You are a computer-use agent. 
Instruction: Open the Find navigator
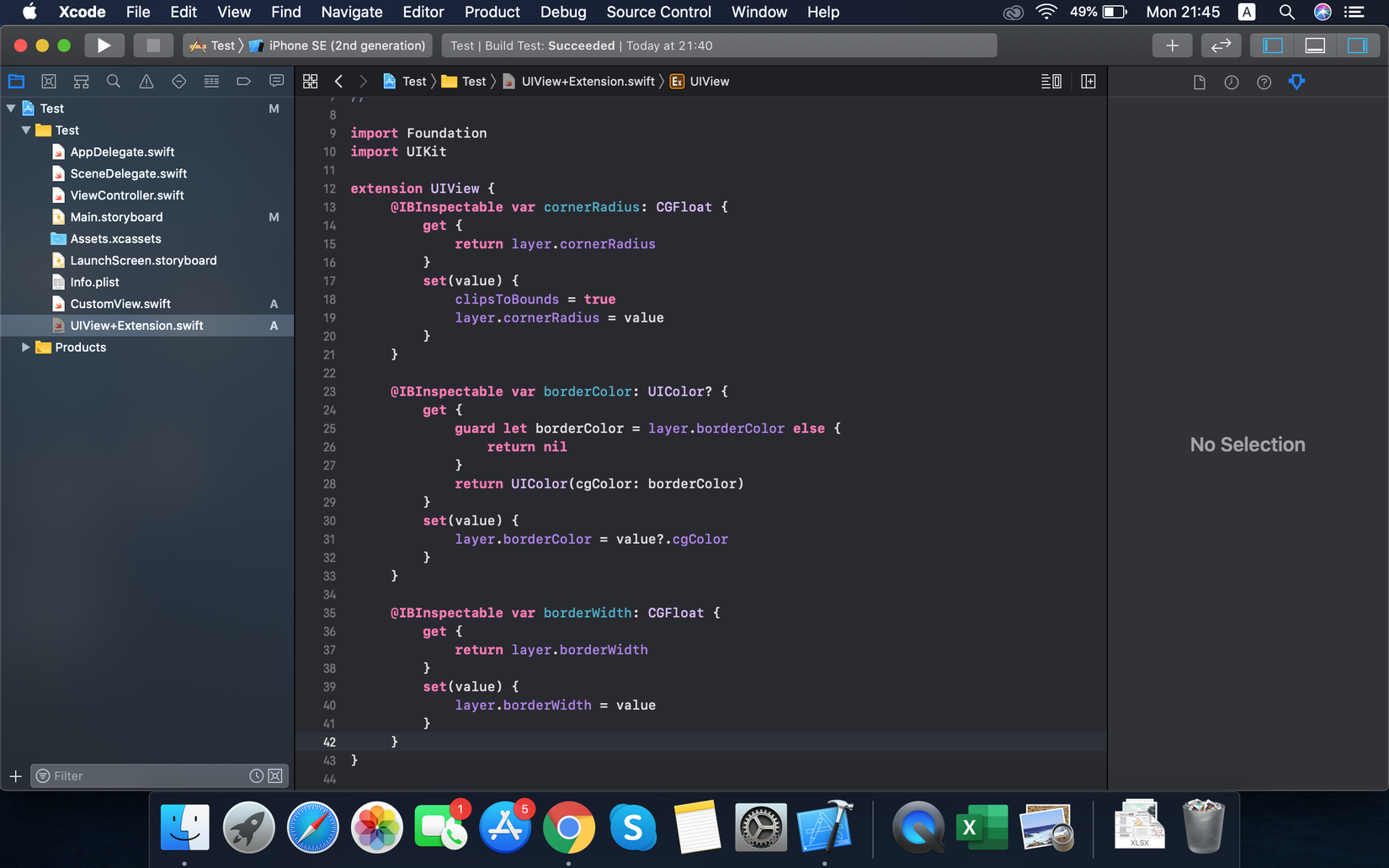[x=113, y=81]
